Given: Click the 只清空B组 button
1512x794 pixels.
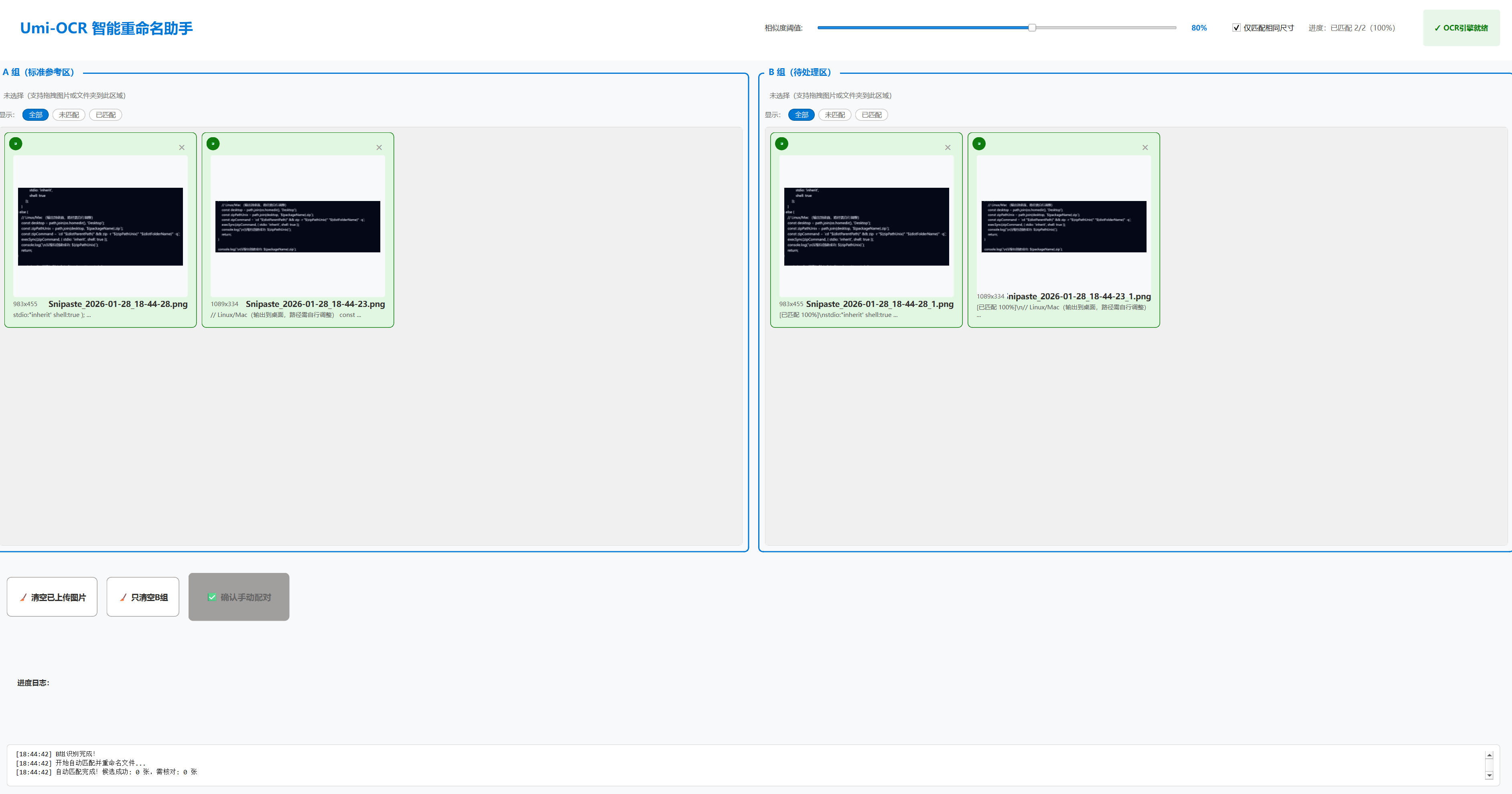Looking at the screenshot, I should click(x=143, y=597).
